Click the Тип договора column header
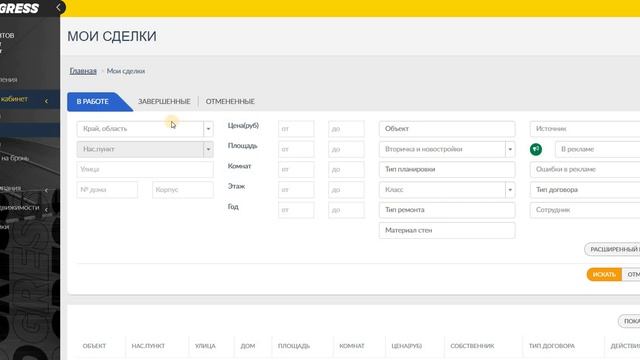This screenshot has height=360, width=640. [552, 346]
